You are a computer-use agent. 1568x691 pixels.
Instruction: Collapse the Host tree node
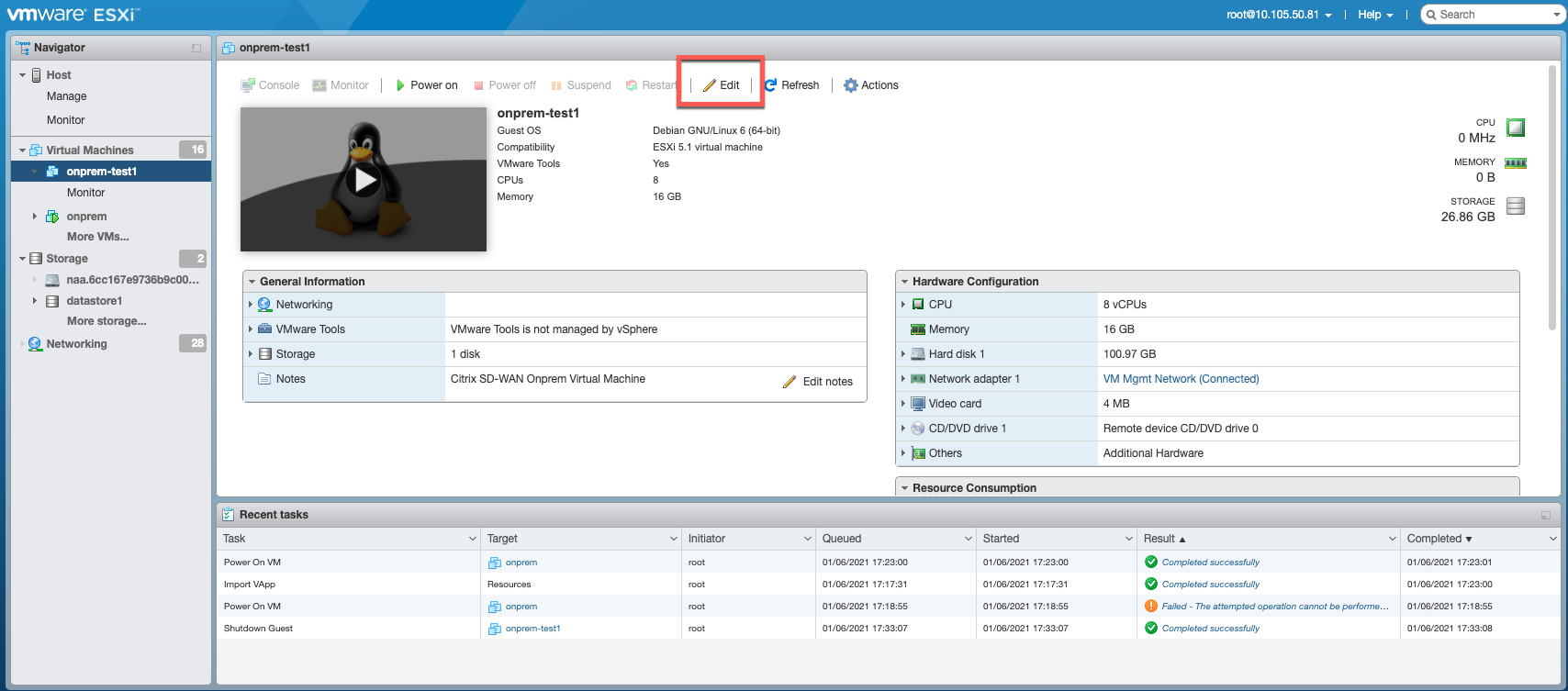(x=23, y=75)
